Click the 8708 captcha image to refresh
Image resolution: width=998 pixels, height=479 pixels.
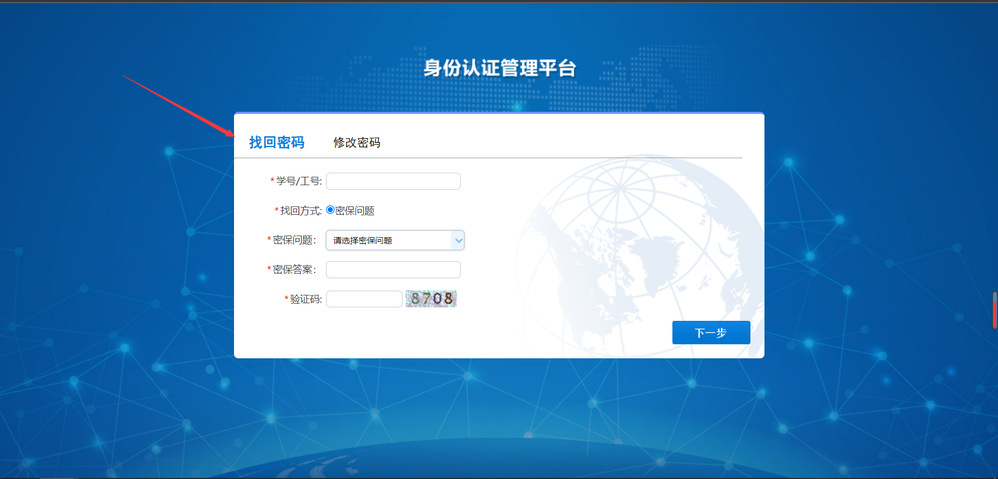click(x=431, y=298)
